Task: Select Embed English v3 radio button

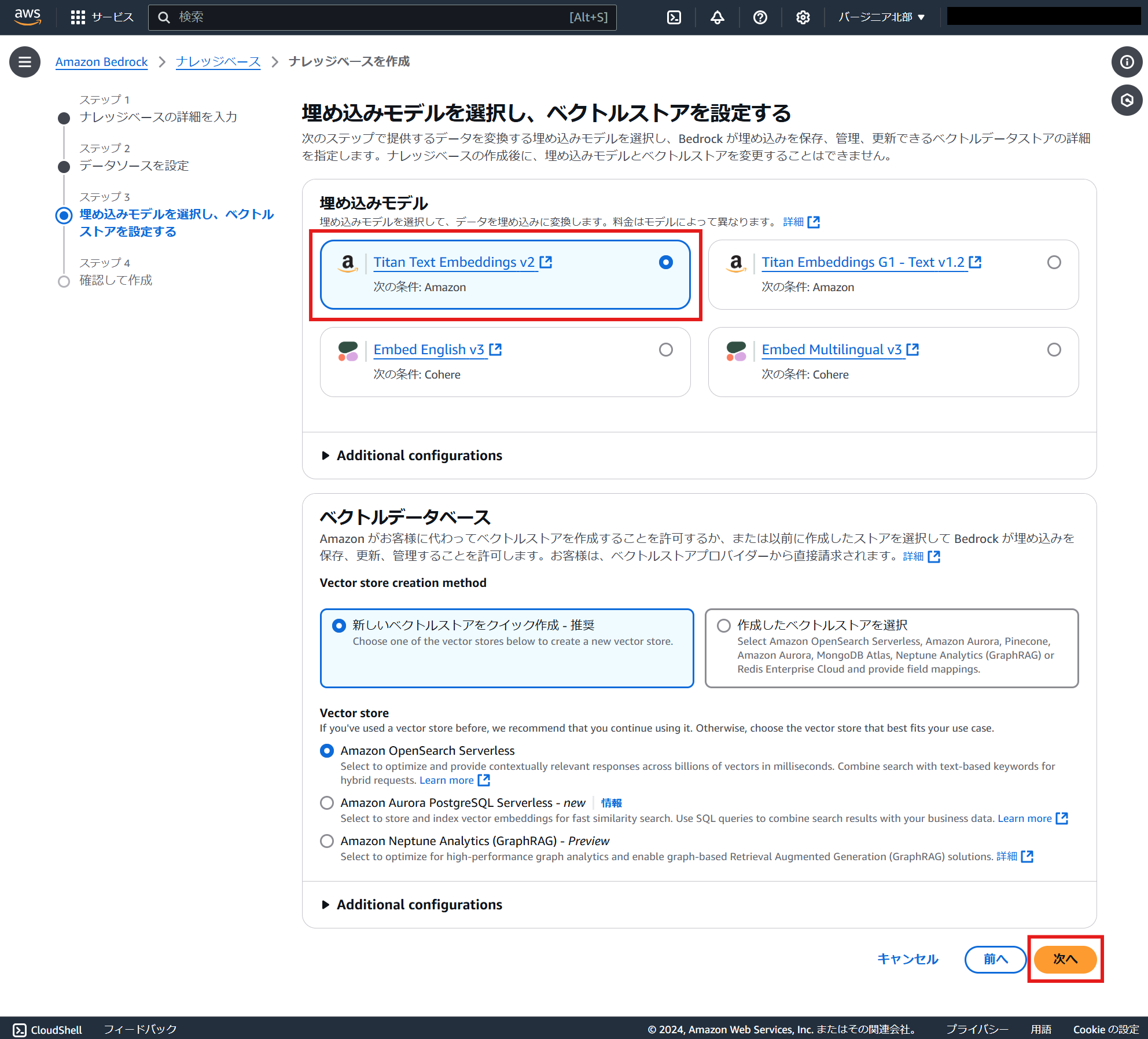Action: (x=665, y=350)
